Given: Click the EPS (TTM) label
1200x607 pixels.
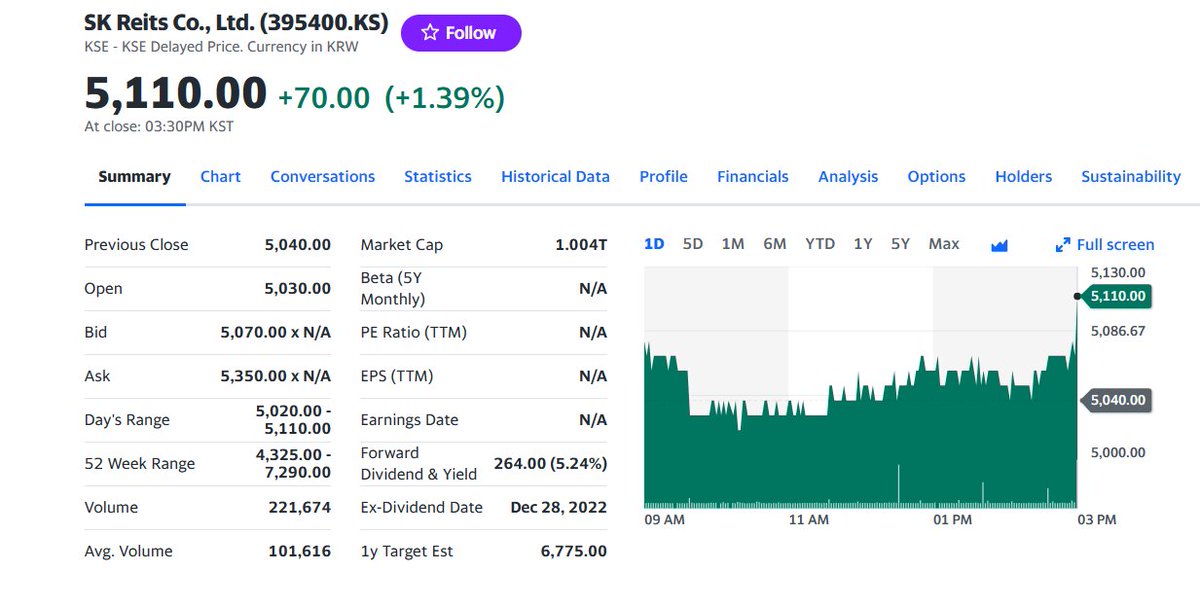Looking at the screenshot, I should pyautogui.click(x=397, y=376).
